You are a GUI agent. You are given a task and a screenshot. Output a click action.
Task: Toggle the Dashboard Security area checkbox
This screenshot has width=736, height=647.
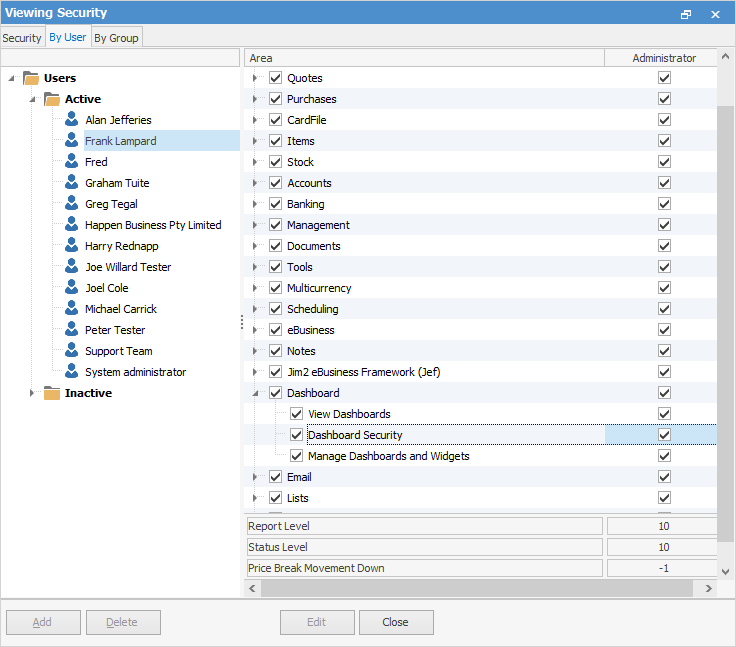[296, 435]
